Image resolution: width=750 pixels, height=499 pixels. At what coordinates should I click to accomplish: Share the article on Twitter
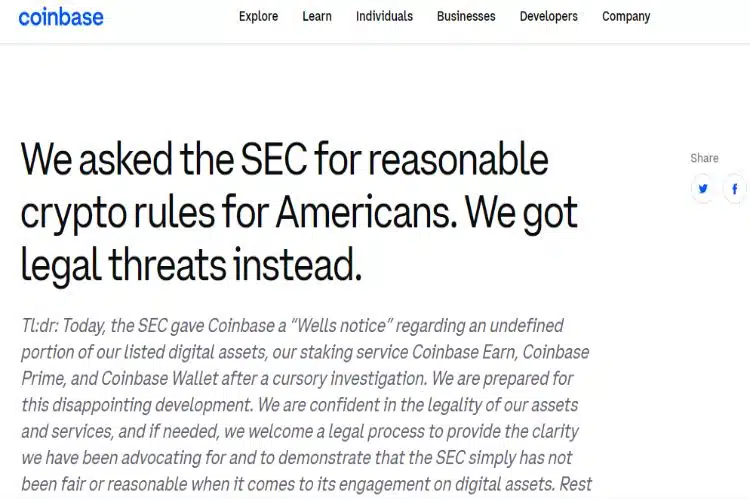click(703, 189)
